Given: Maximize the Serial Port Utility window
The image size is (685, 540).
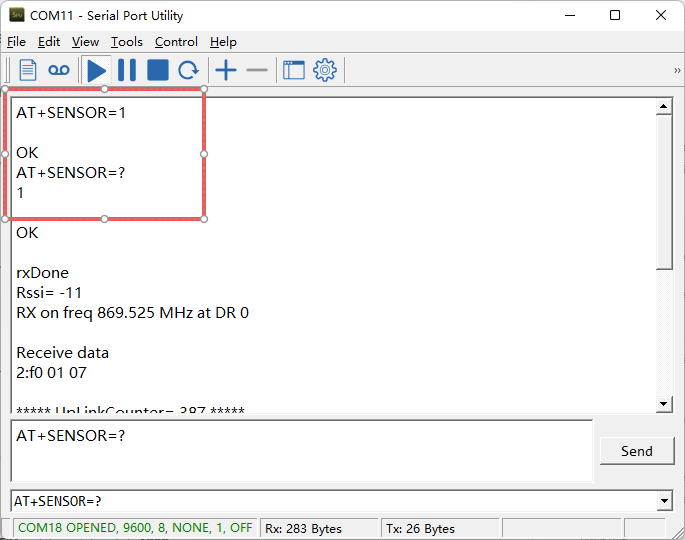Looking at the screenshot, I should coord(615,15).
